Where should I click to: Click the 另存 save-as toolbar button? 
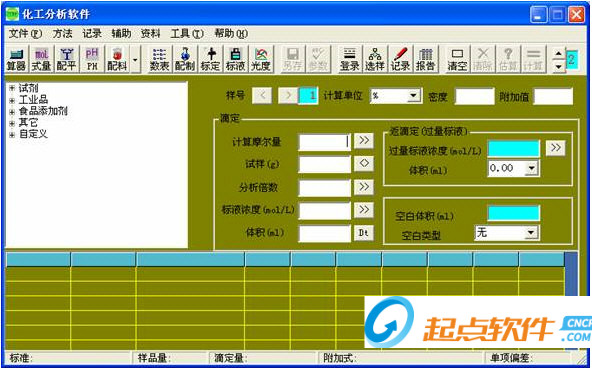pos(293,59)
